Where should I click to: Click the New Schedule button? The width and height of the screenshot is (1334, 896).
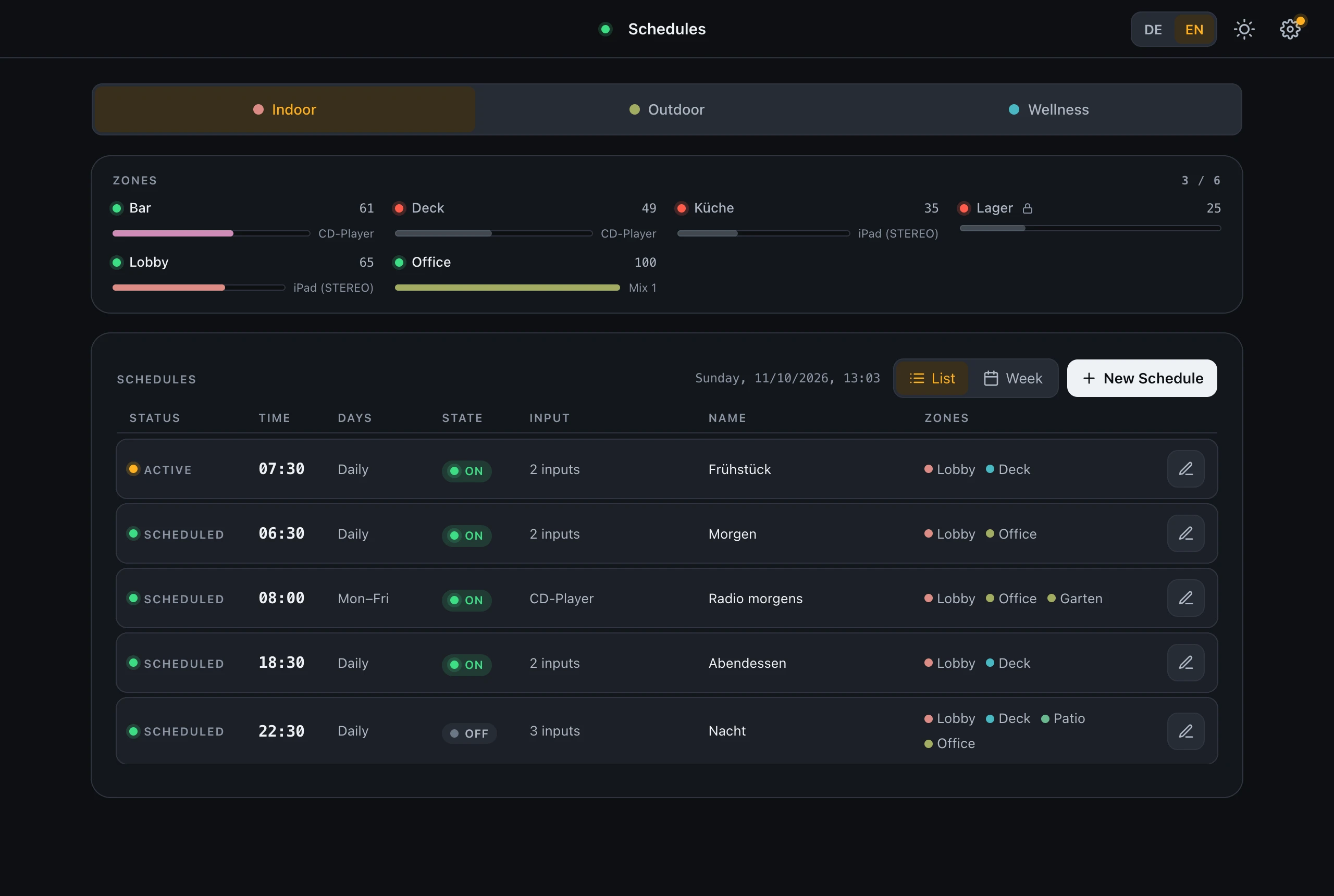(x=1141, y=378)
